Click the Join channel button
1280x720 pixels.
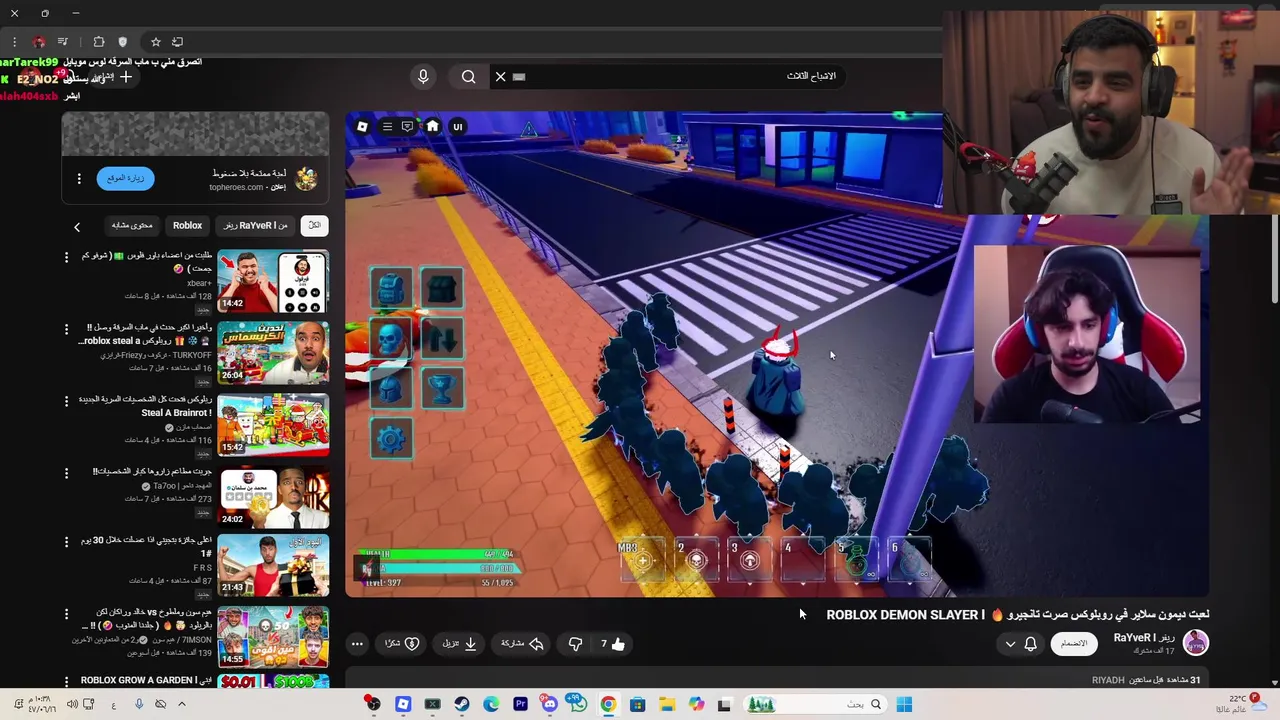(1073, 643)
